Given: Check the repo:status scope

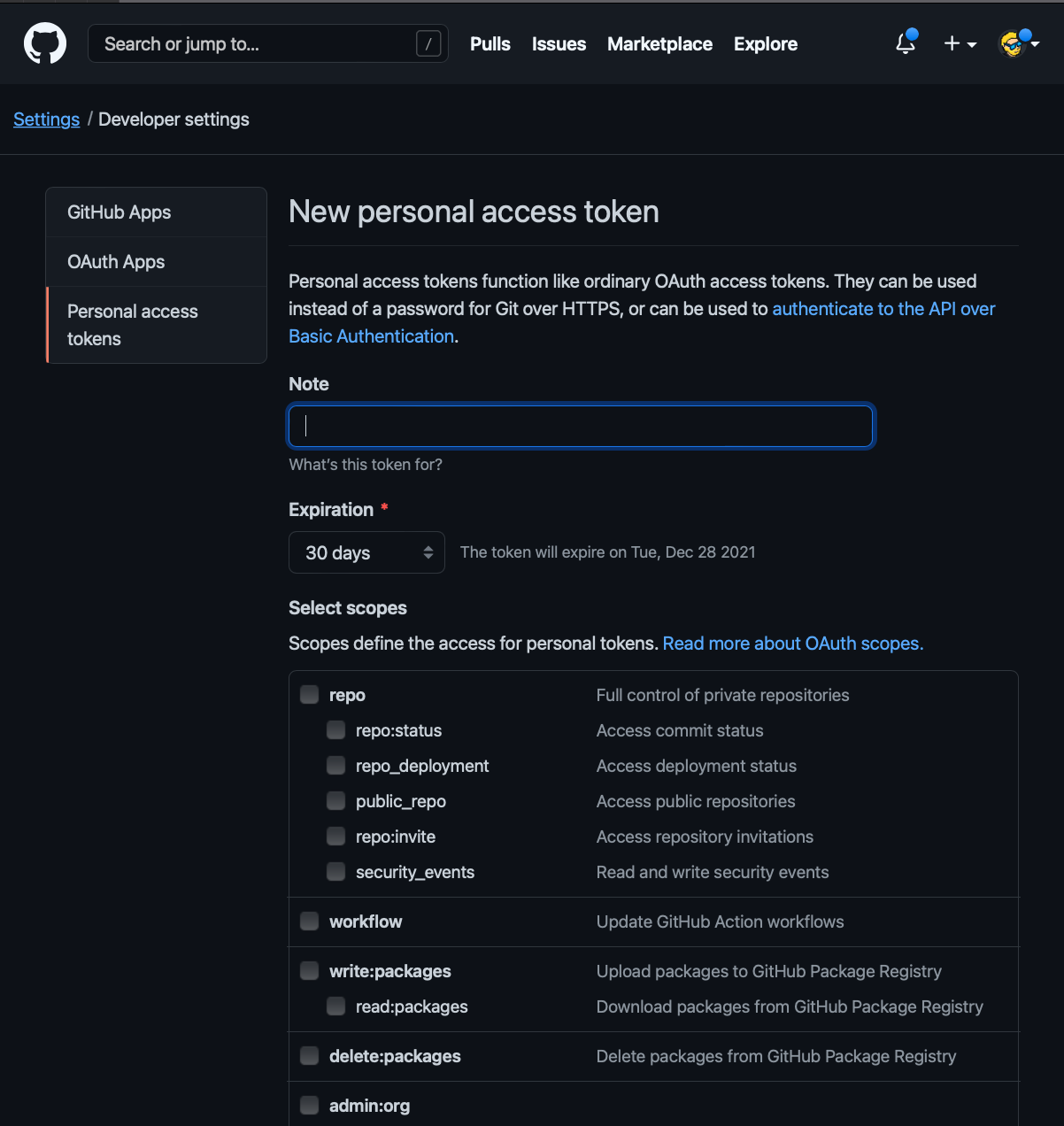Looking at the screenshot, I should [x=335, y=730].
